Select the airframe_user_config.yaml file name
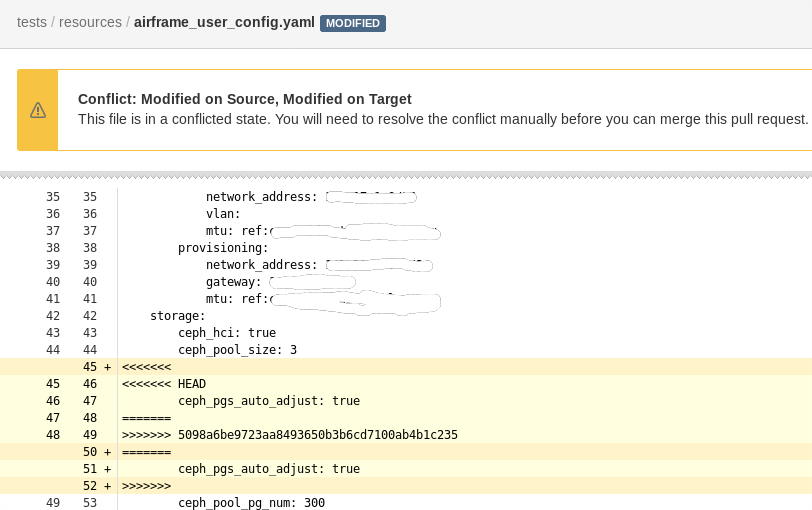Image resolution: width=812 pixels, height=510 pixels. click(224, 22)
